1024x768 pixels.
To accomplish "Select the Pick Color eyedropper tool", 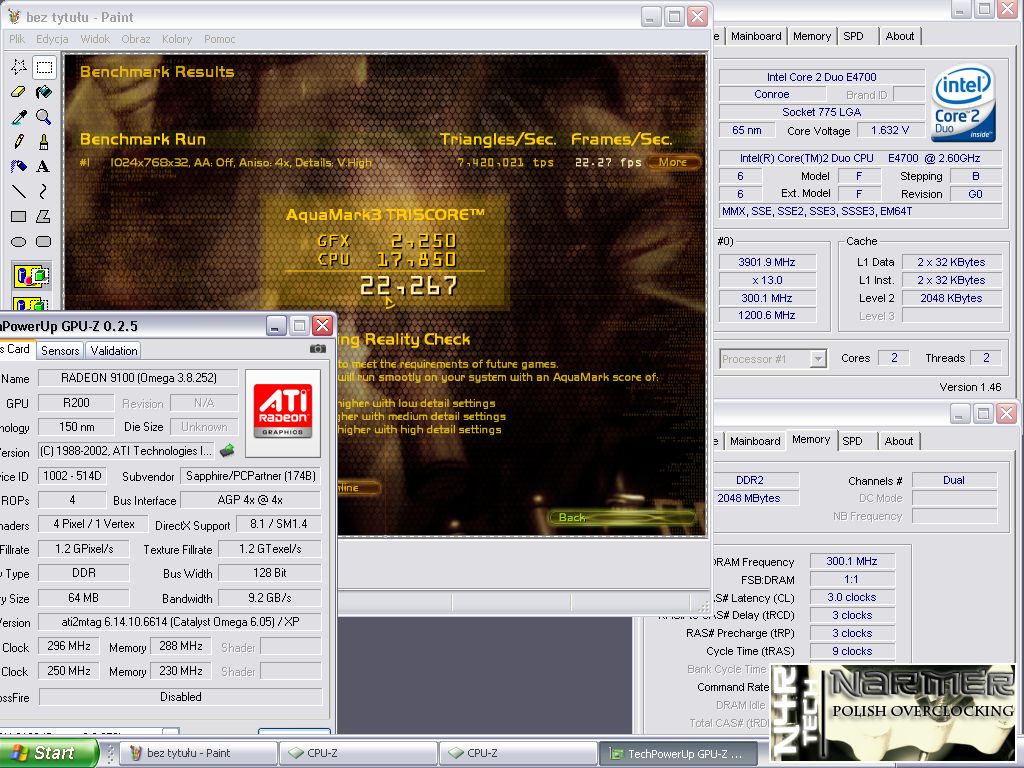I will click(x=19, y=116).
